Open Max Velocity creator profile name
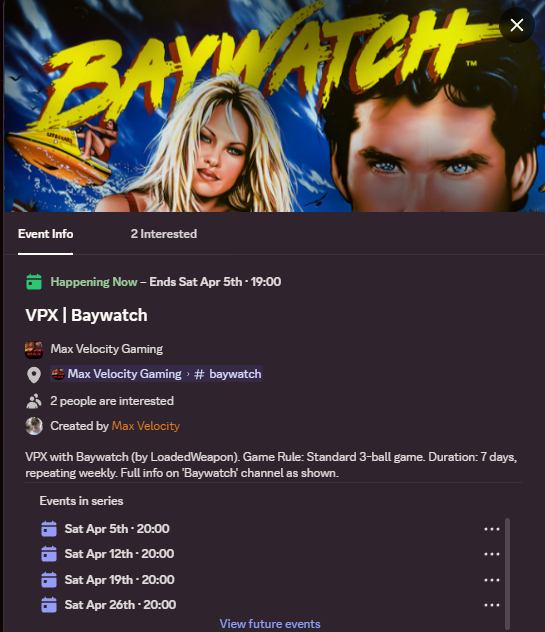545x632 pixels. coord(146,426)
